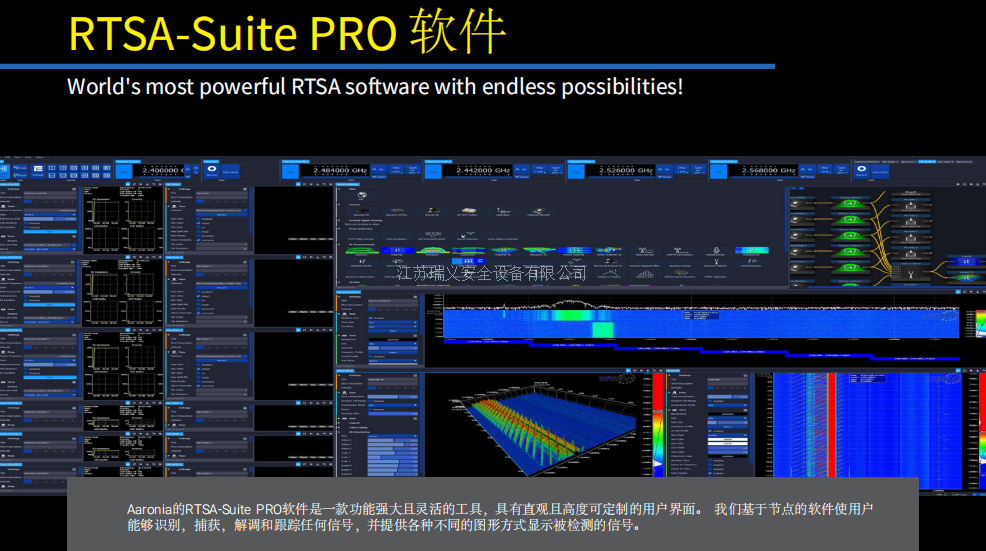Click the Record icon beside 2.400000 display

pyautogui.click(x=211, y=172)
